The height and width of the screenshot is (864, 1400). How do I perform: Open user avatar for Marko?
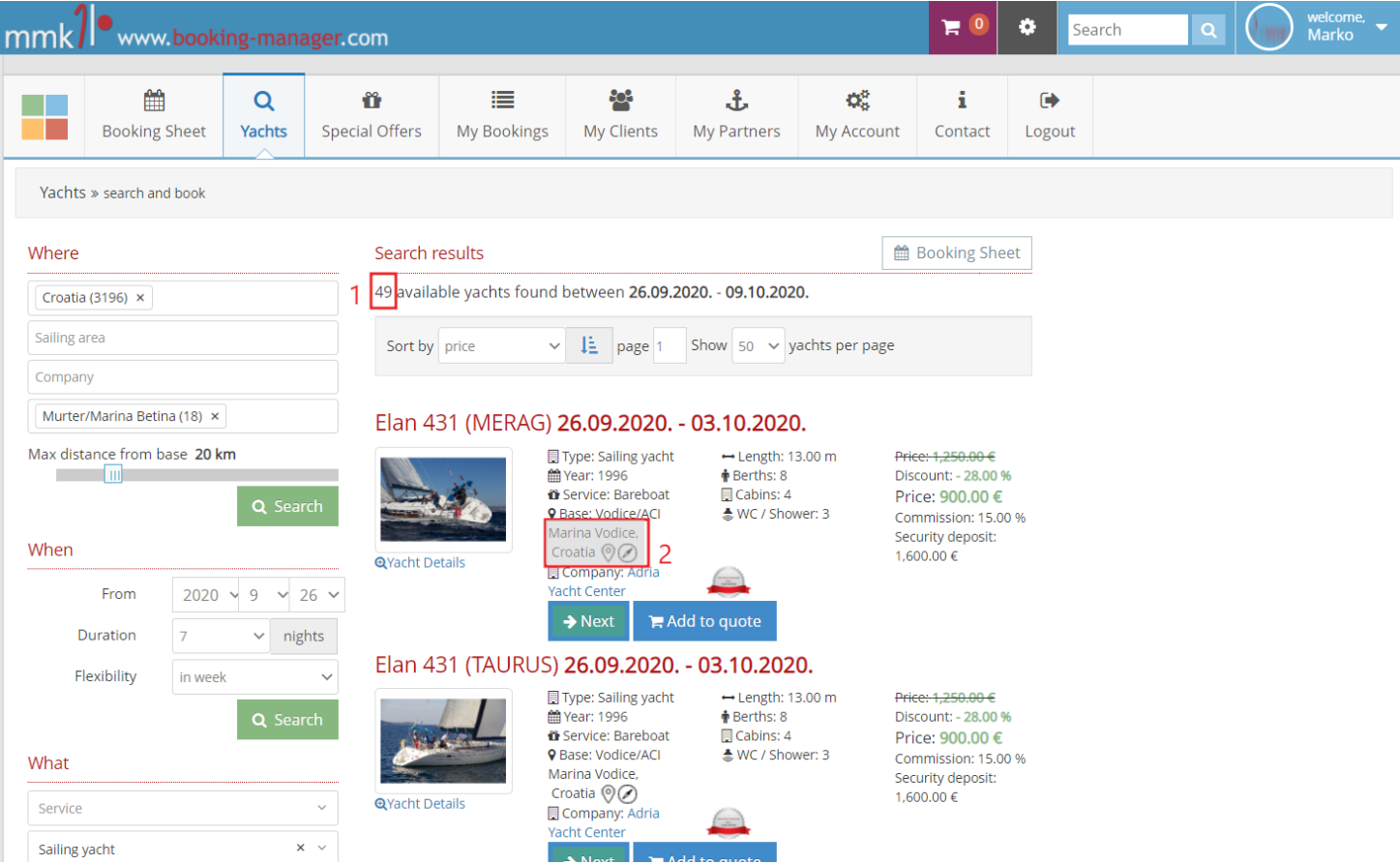pos(1269,28)
